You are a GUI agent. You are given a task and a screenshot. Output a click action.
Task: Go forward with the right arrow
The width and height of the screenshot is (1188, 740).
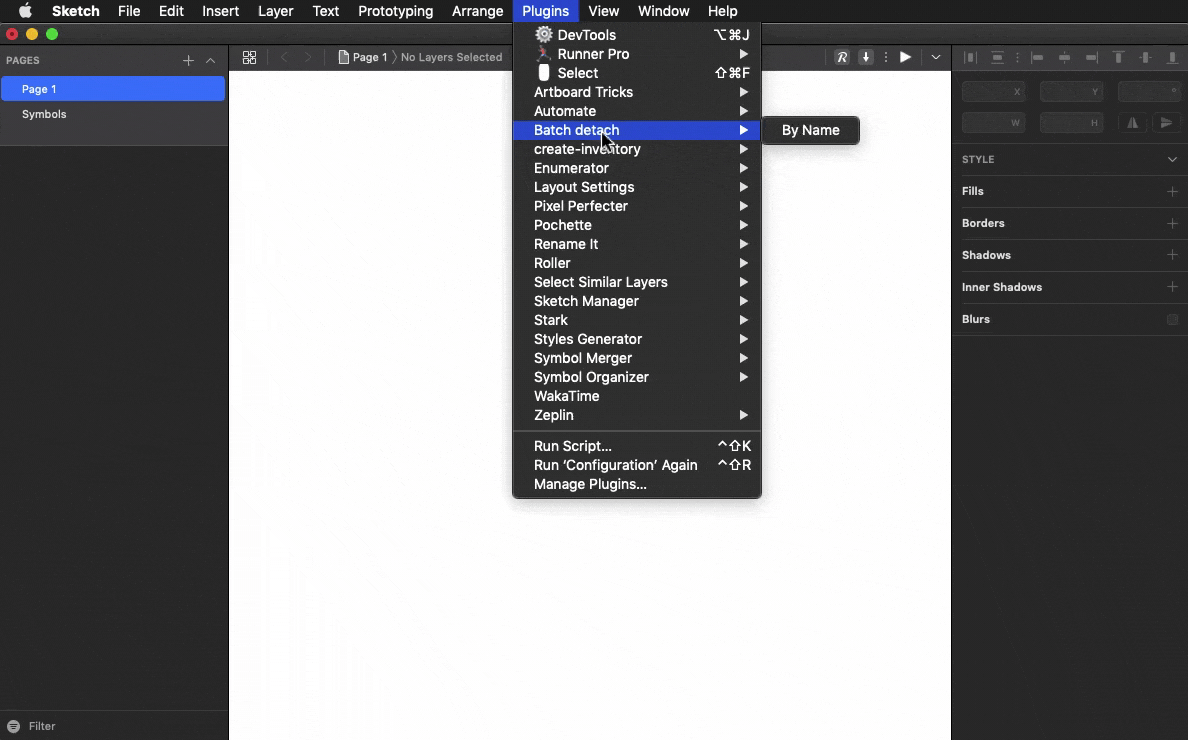(308, 58)
